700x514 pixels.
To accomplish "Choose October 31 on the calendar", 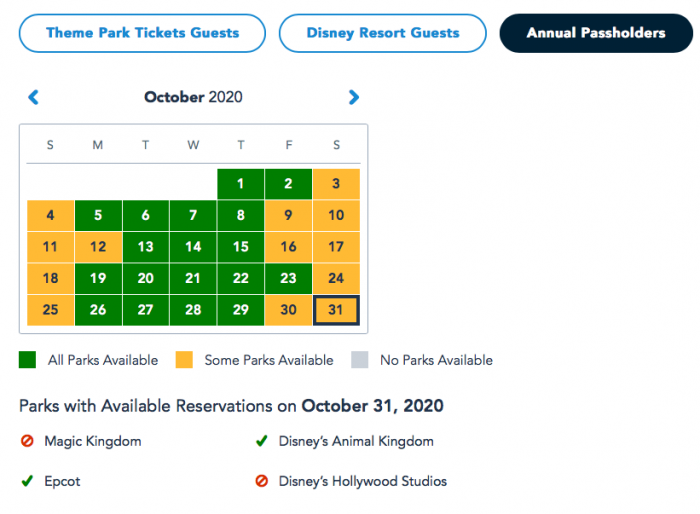I will click(336, 310).
